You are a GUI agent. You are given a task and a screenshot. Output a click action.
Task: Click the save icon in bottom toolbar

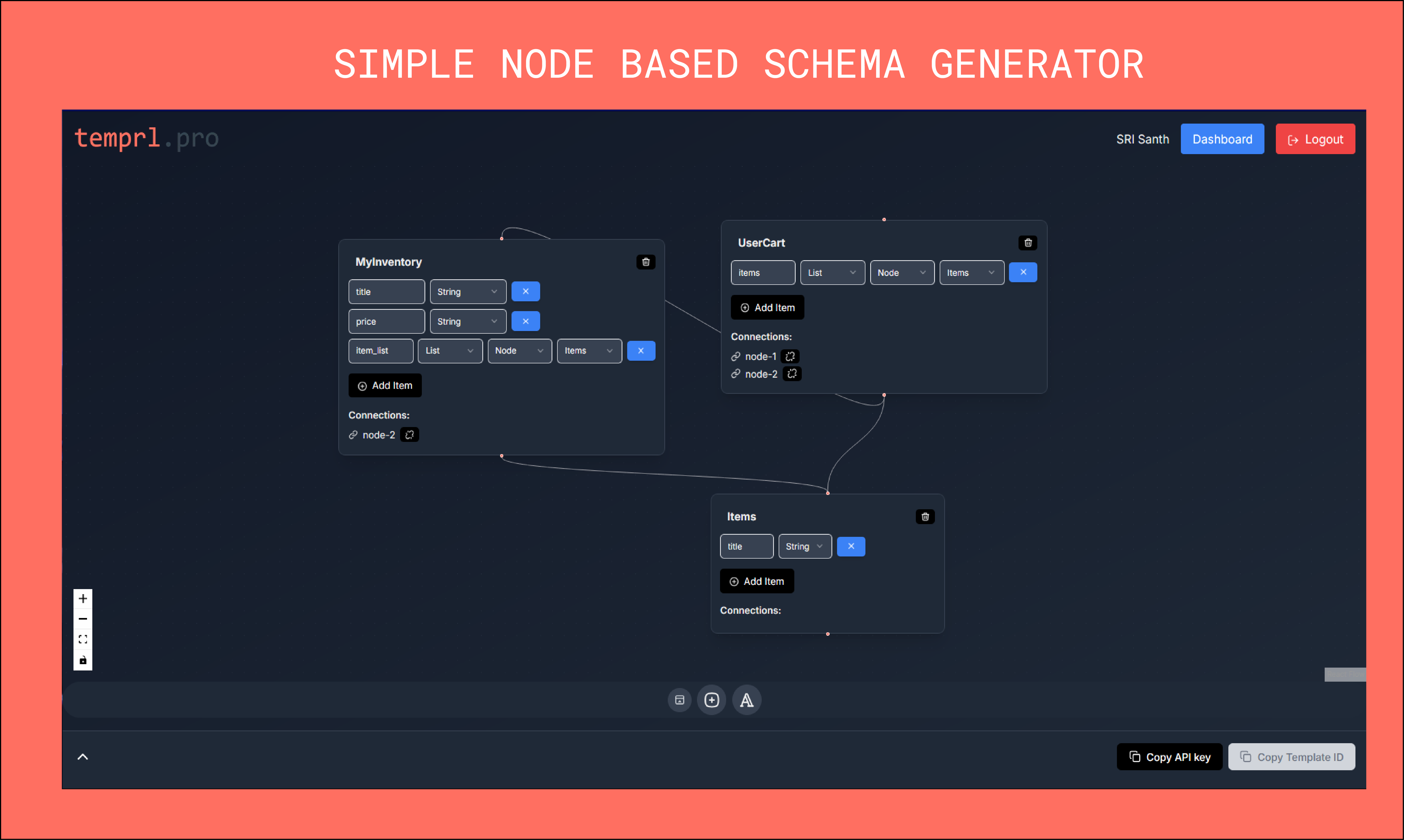coord(679,700)
